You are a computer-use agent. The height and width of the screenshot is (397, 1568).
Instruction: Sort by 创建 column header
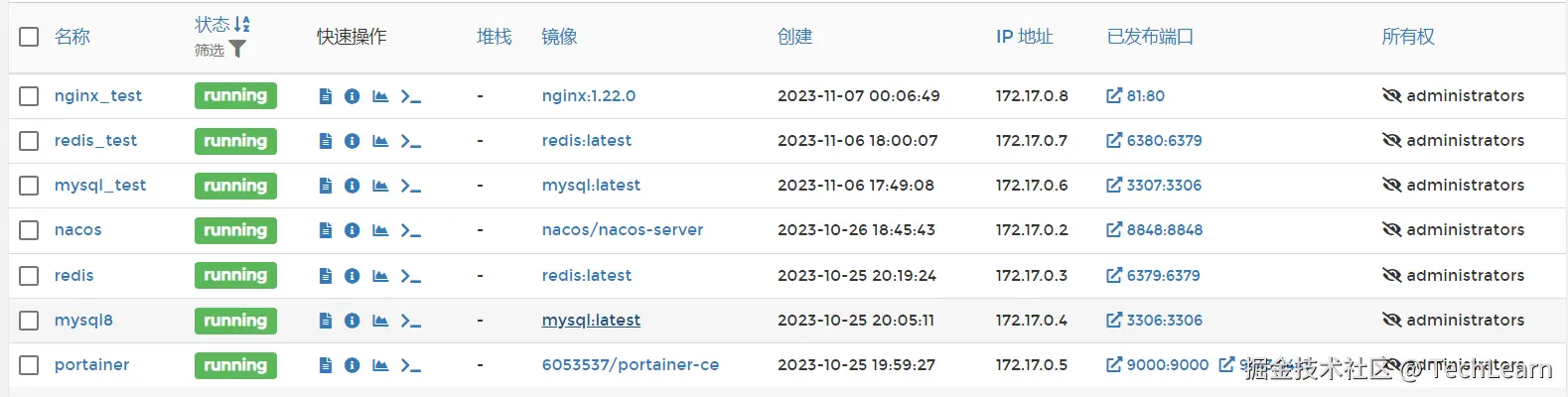tap(794, 37)
